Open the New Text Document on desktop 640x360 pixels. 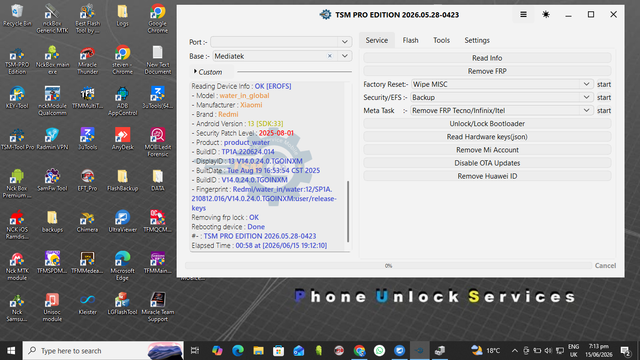tap(158, 60)
